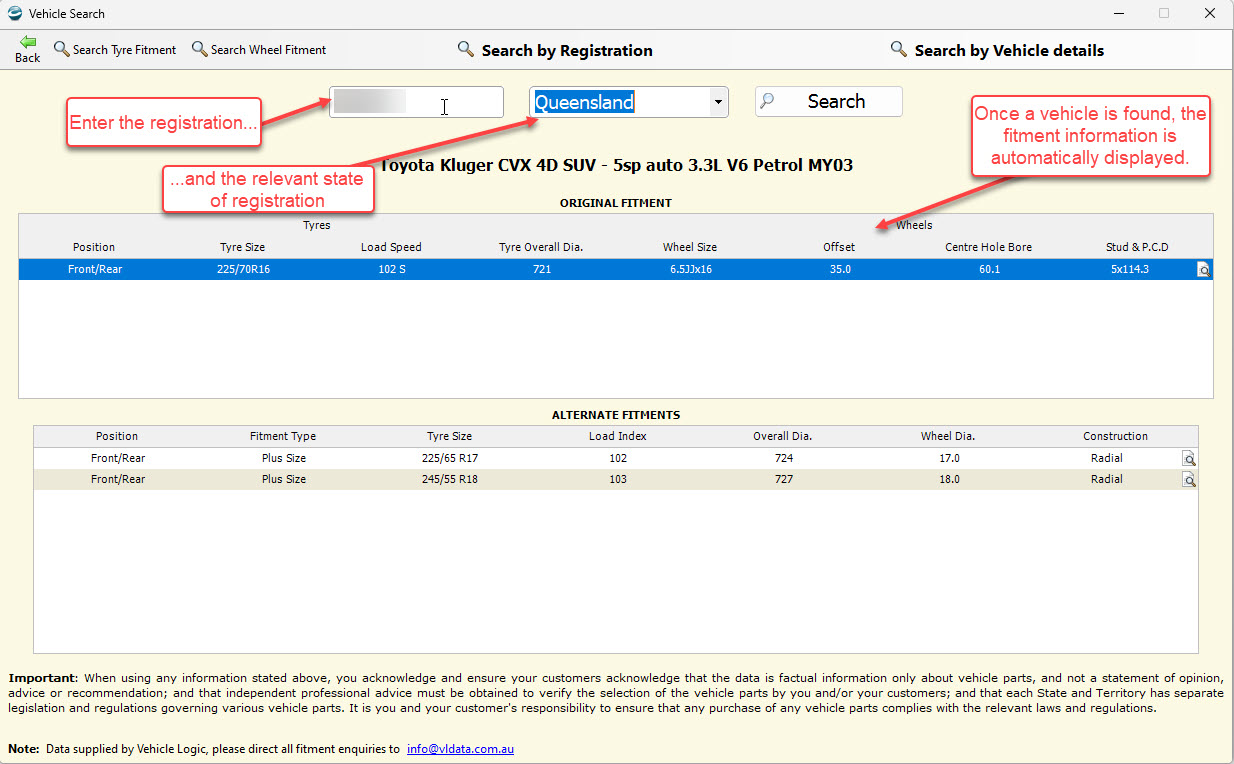Select the 60.1 centre hole bore value
The image size is (1234, 764).
[988, 270]
